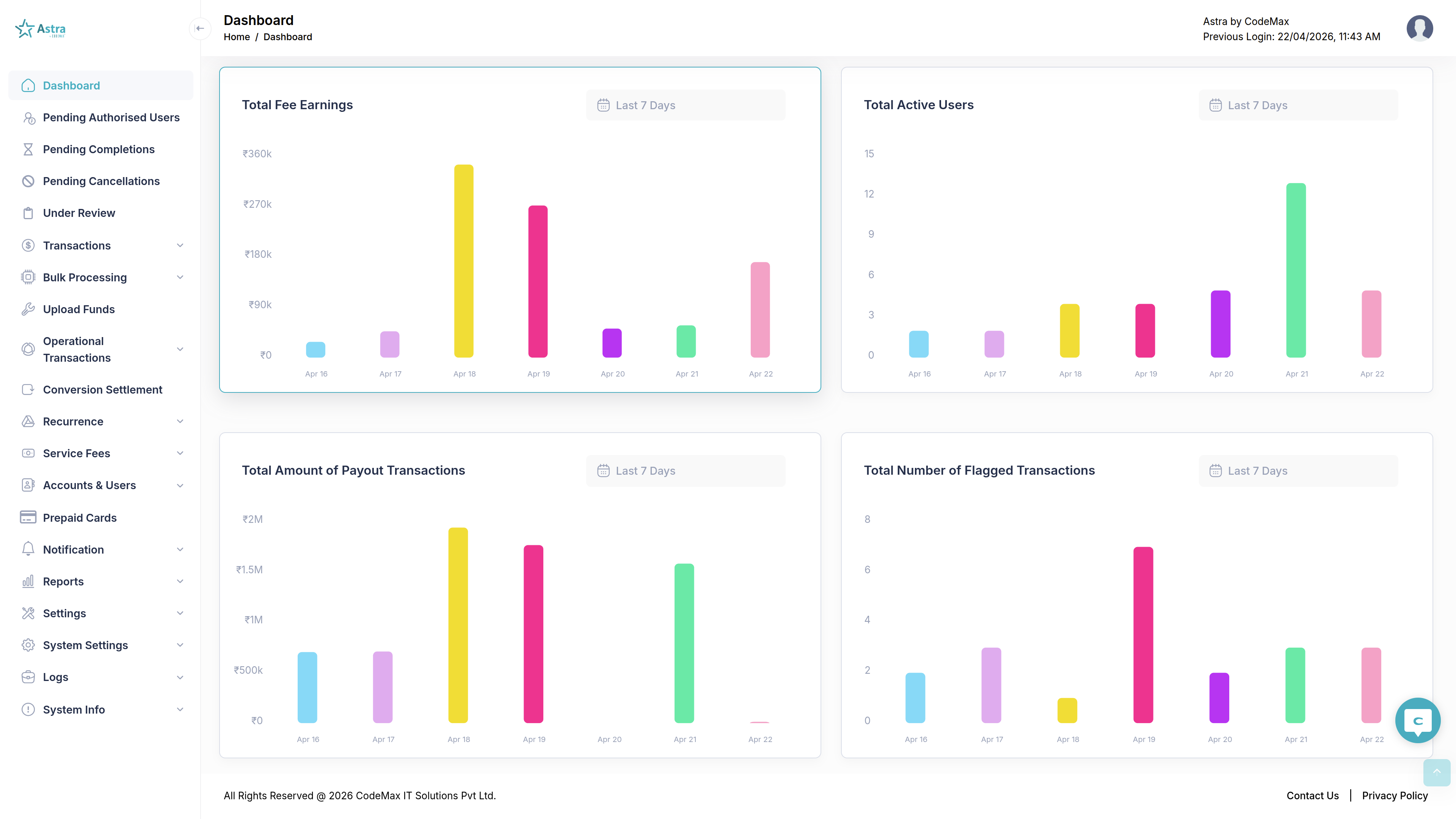Screen dimensions: 1456x819
Task: Click the Bulk Processing chip icon
Action: pos(28,277)
